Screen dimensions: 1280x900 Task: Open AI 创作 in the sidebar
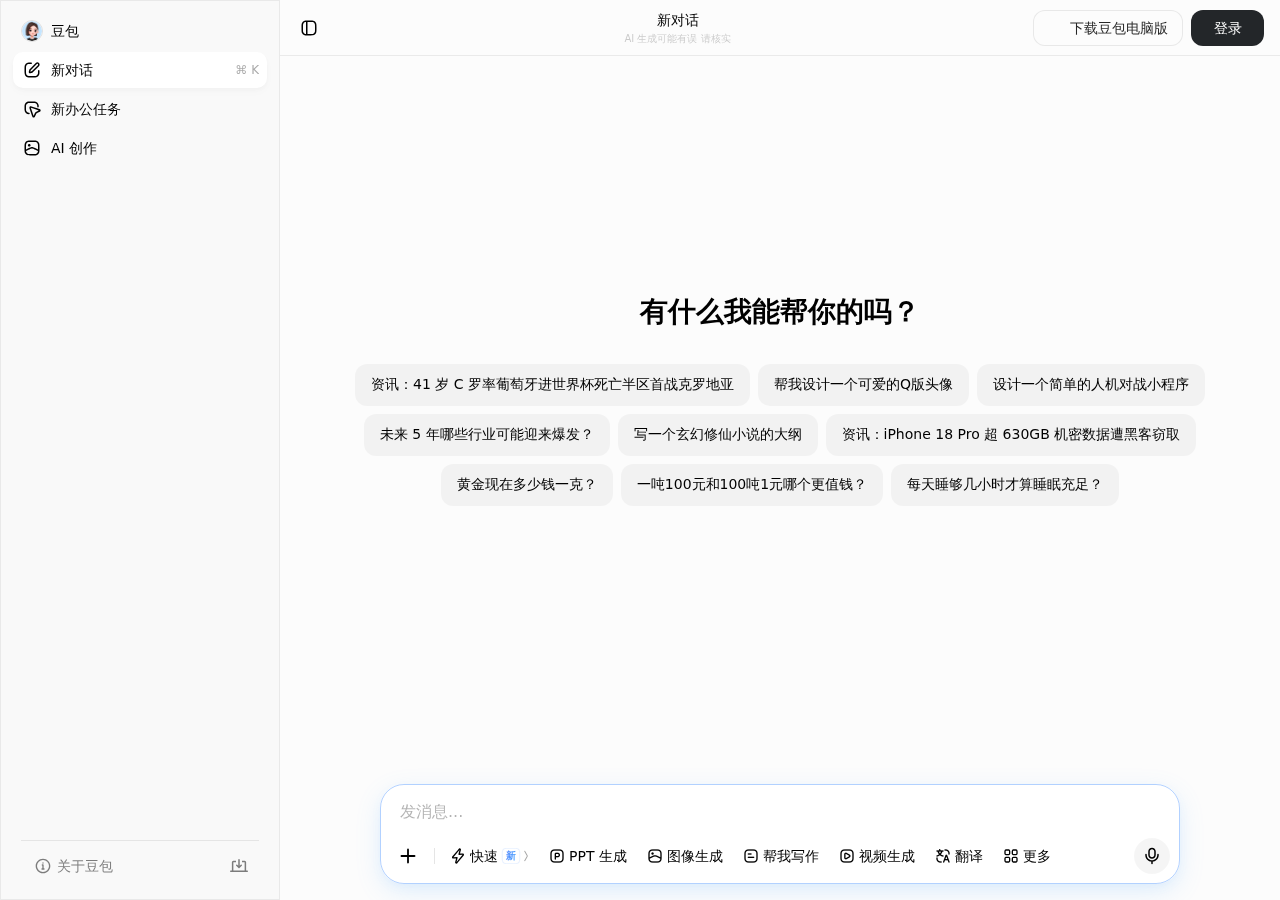click(140, 148)
